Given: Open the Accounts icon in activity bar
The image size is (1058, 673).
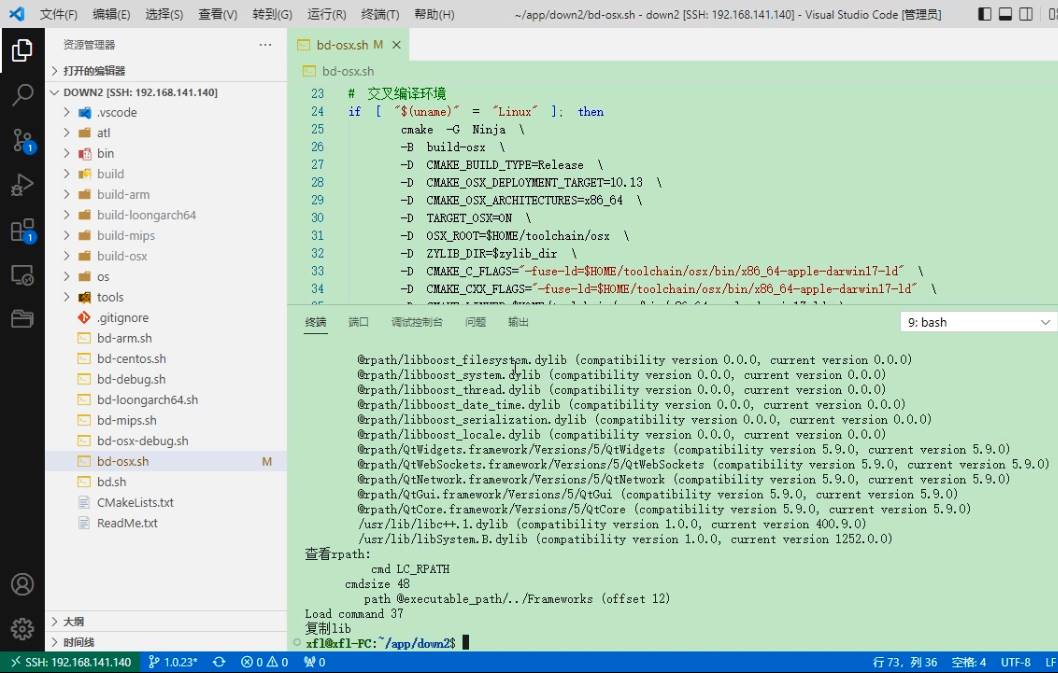Looking at the screenshot, I should point(22,584).
